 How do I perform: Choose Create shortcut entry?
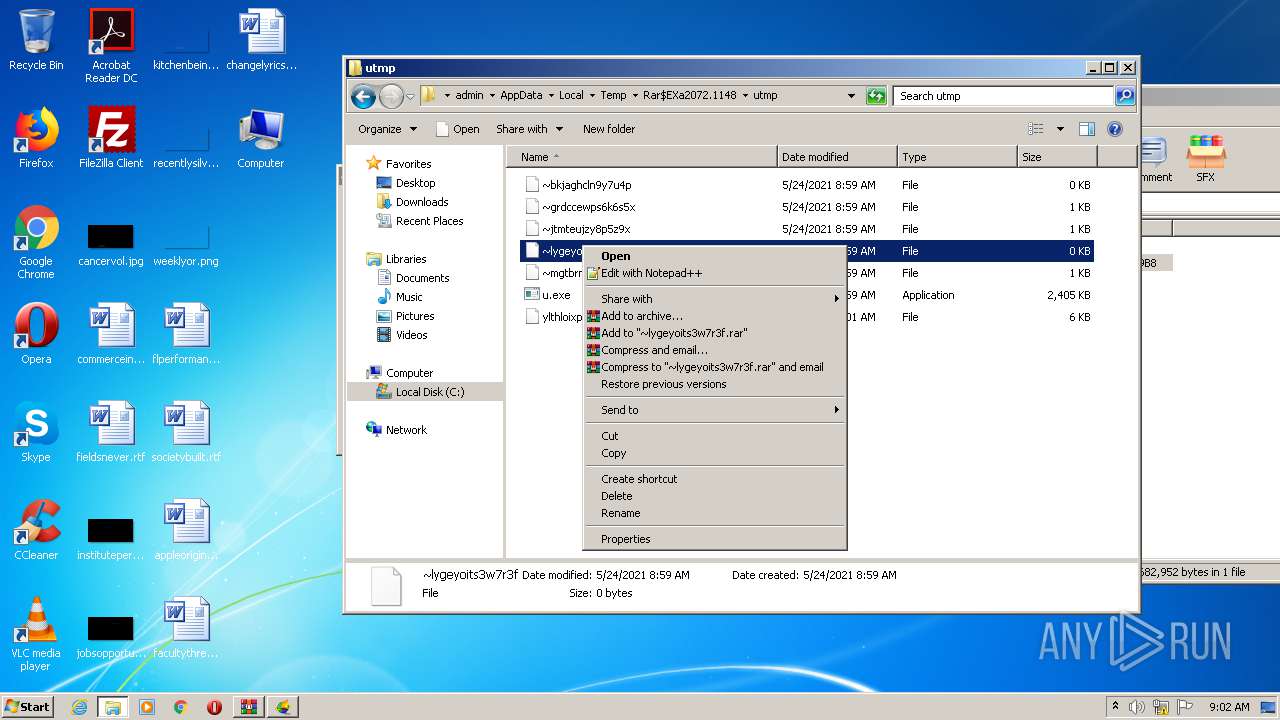click(715, 479)
